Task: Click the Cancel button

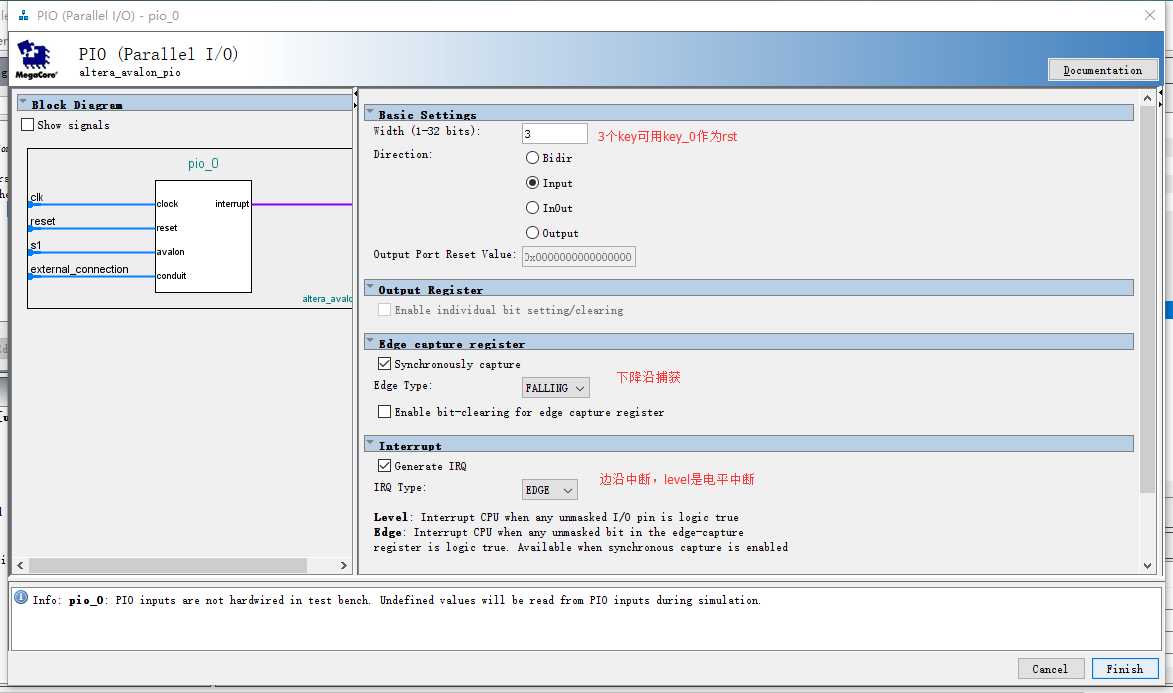Action: pyautogui.click(x=1050, y=669)
